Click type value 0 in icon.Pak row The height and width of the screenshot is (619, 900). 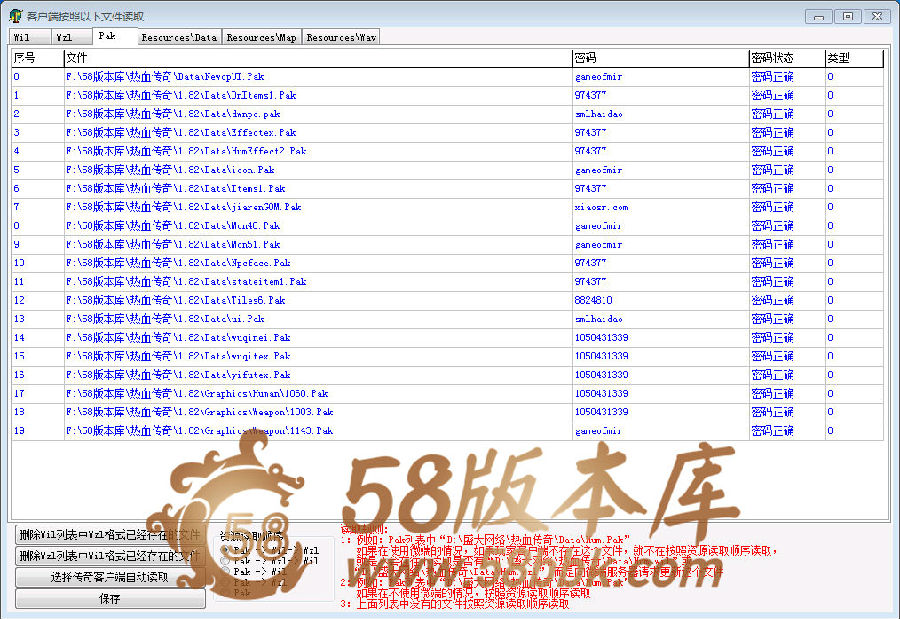point(830,170)
